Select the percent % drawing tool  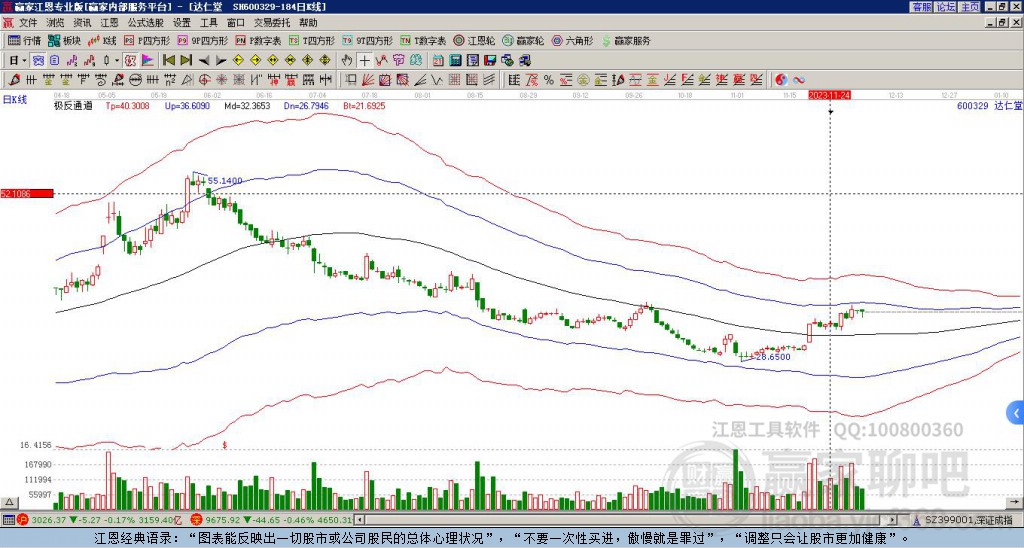point(549,80)
